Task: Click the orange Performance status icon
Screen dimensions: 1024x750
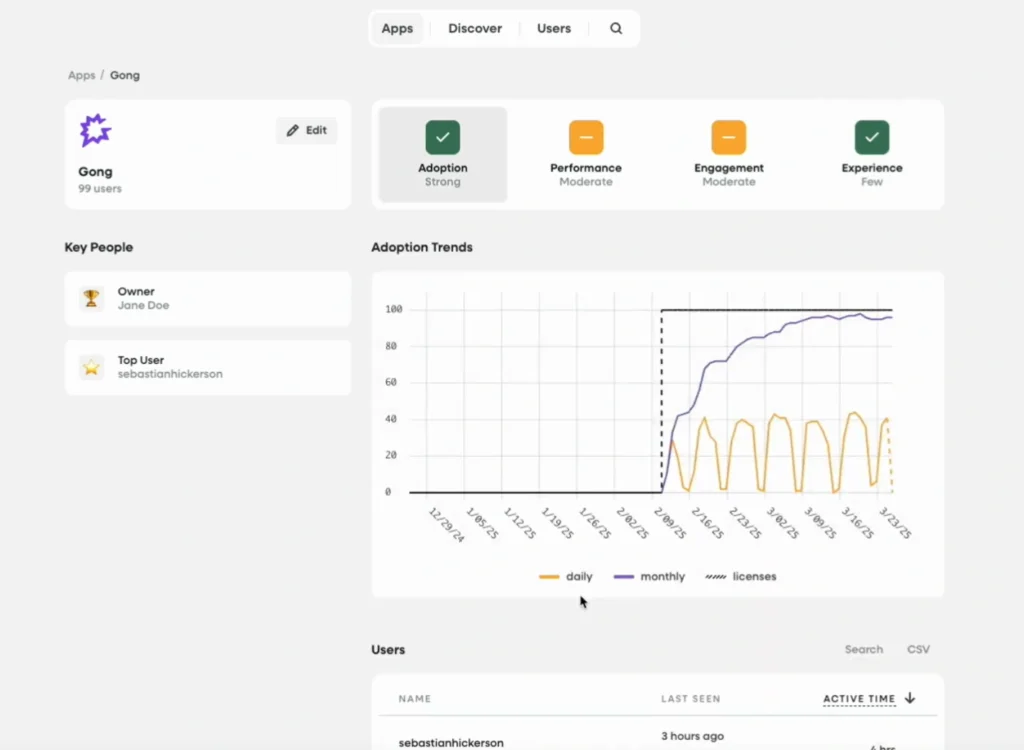Action: click(x=586, y=137)
